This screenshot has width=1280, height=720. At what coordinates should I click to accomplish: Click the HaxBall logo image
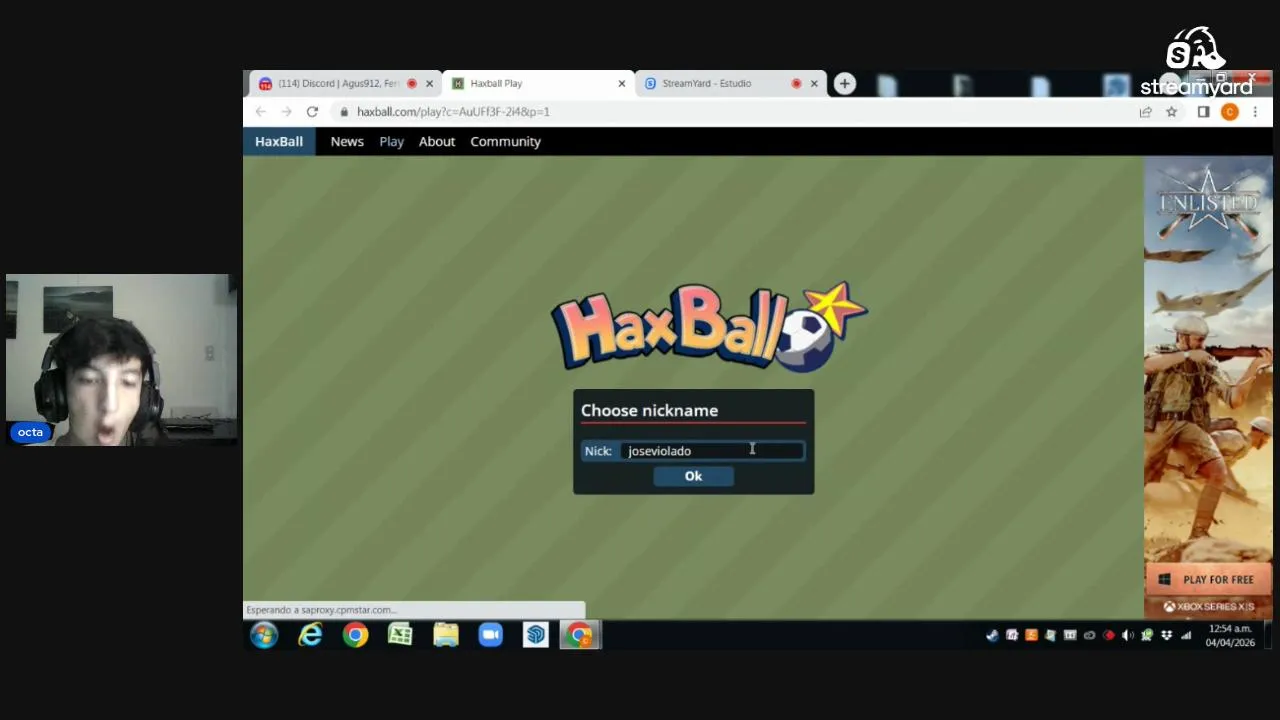[709, 327]
